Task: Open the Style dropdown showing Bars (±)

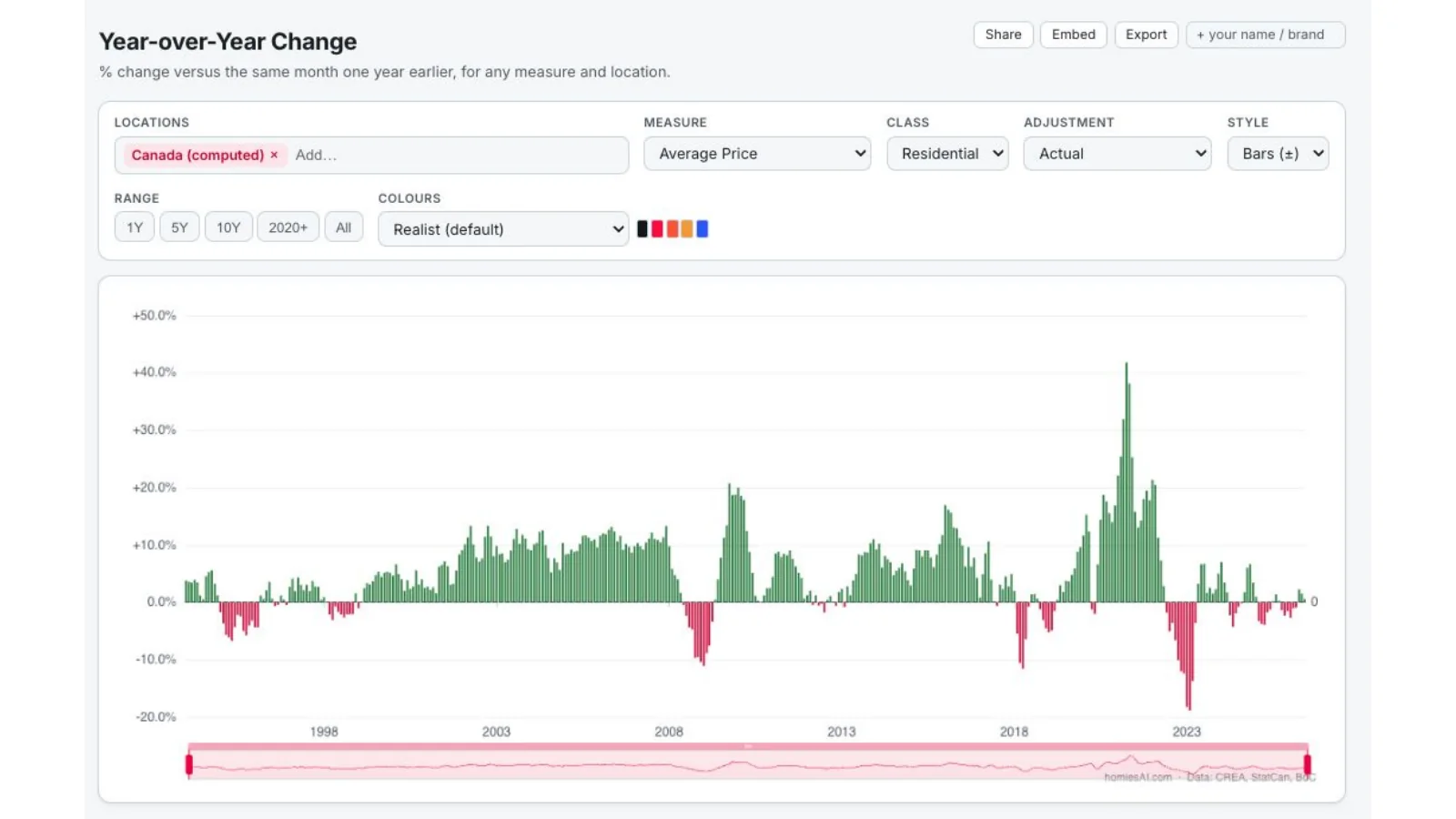Action: [x=1278, y=154]
